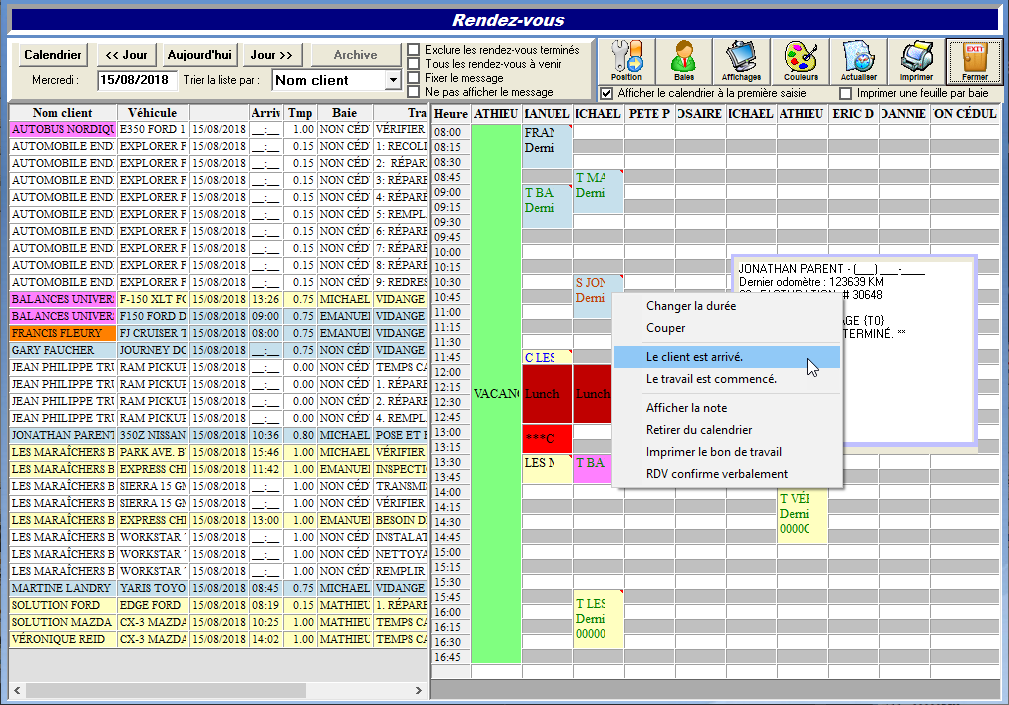This screenshot has width=1009, height=705.
Task: Select the JONATHAN PARENT client row
Action: coord(219,435)
